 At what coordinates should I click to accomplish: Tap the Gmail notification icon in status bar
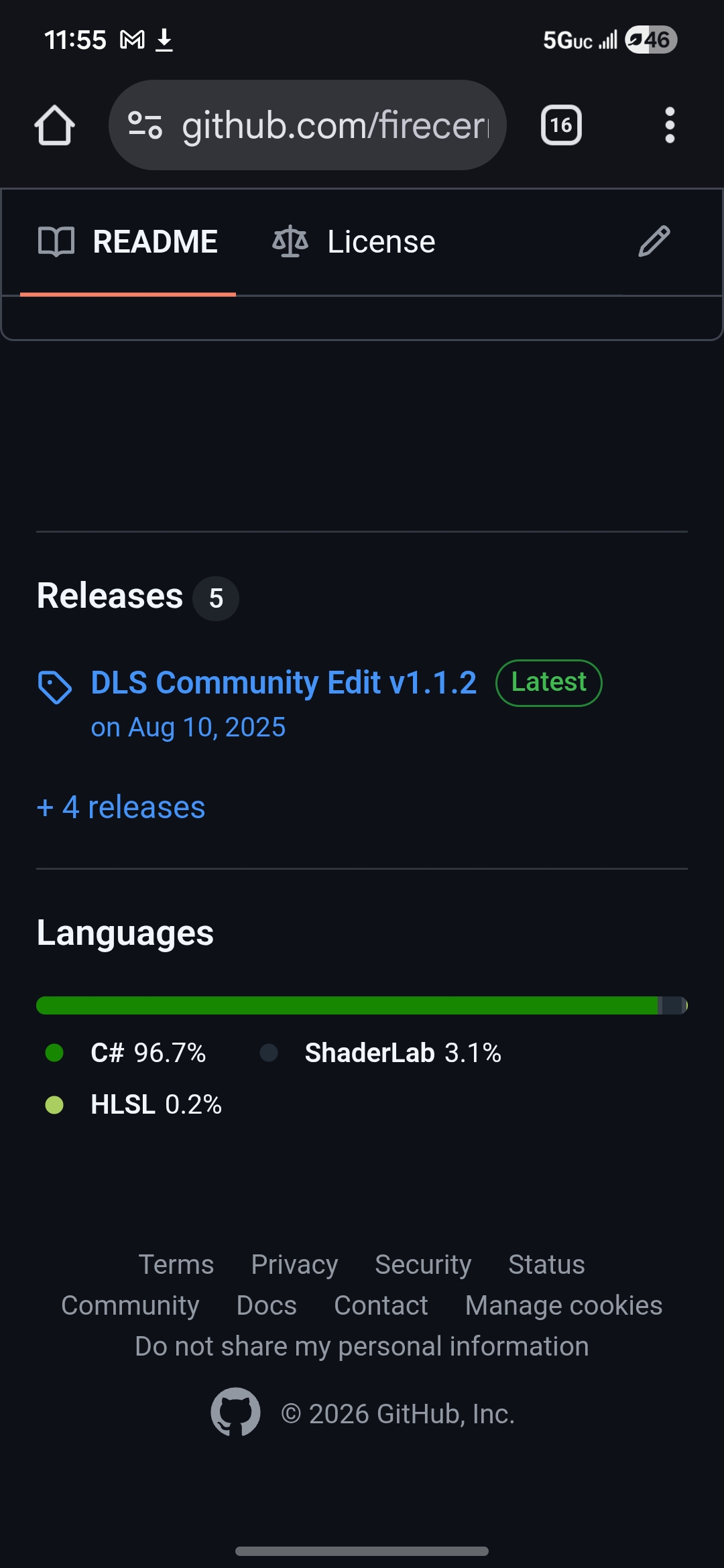pos(132,40)
